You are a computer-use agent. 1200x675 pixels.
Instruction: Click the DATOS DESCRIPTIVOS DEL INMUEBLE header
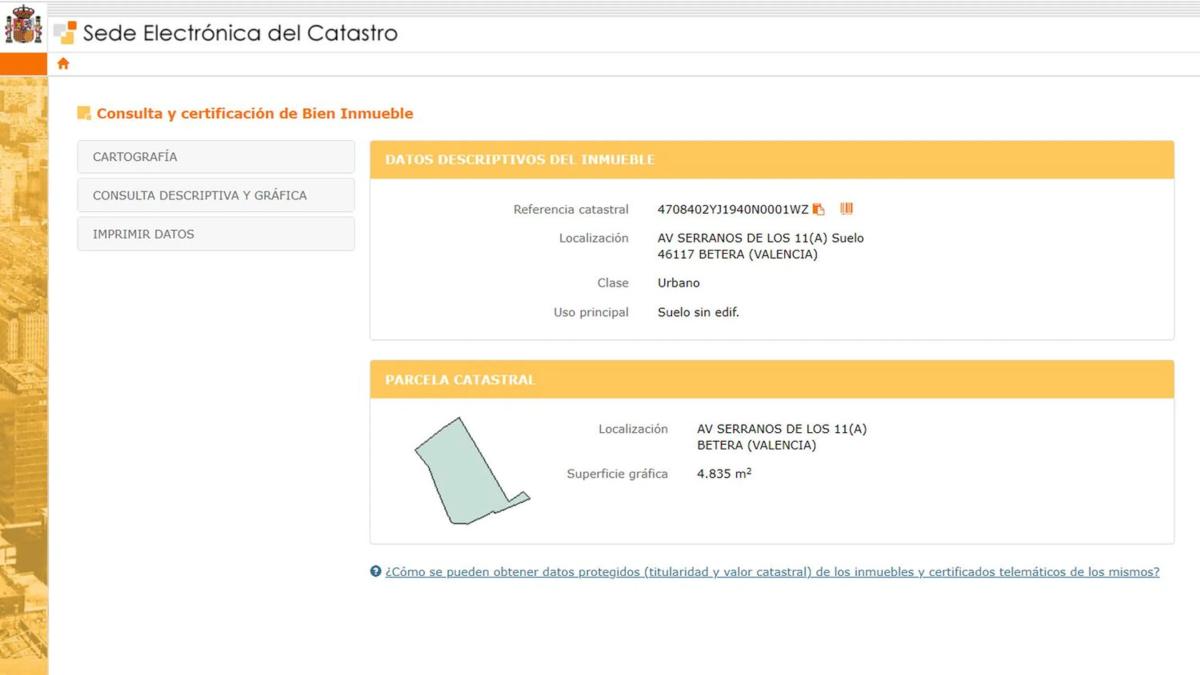[520, 160]
